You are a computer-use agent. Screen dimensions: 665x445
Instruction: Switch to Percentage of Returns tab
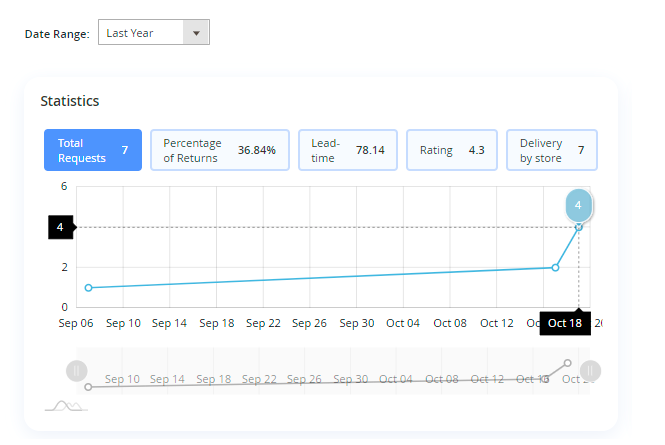219,150
